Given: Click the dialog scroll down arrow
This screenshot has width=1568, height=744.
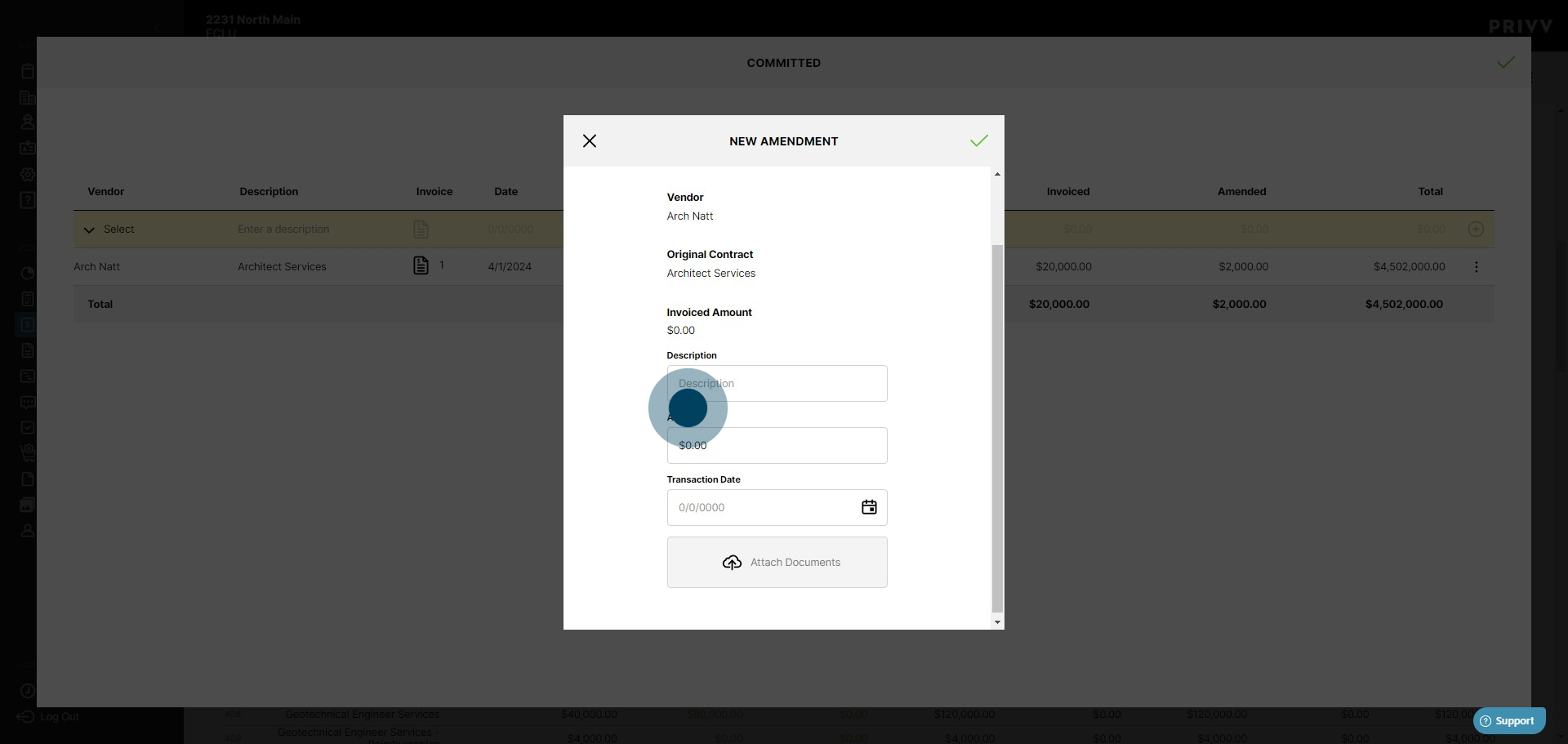Looking at the screenshot, I should point(996,622).
